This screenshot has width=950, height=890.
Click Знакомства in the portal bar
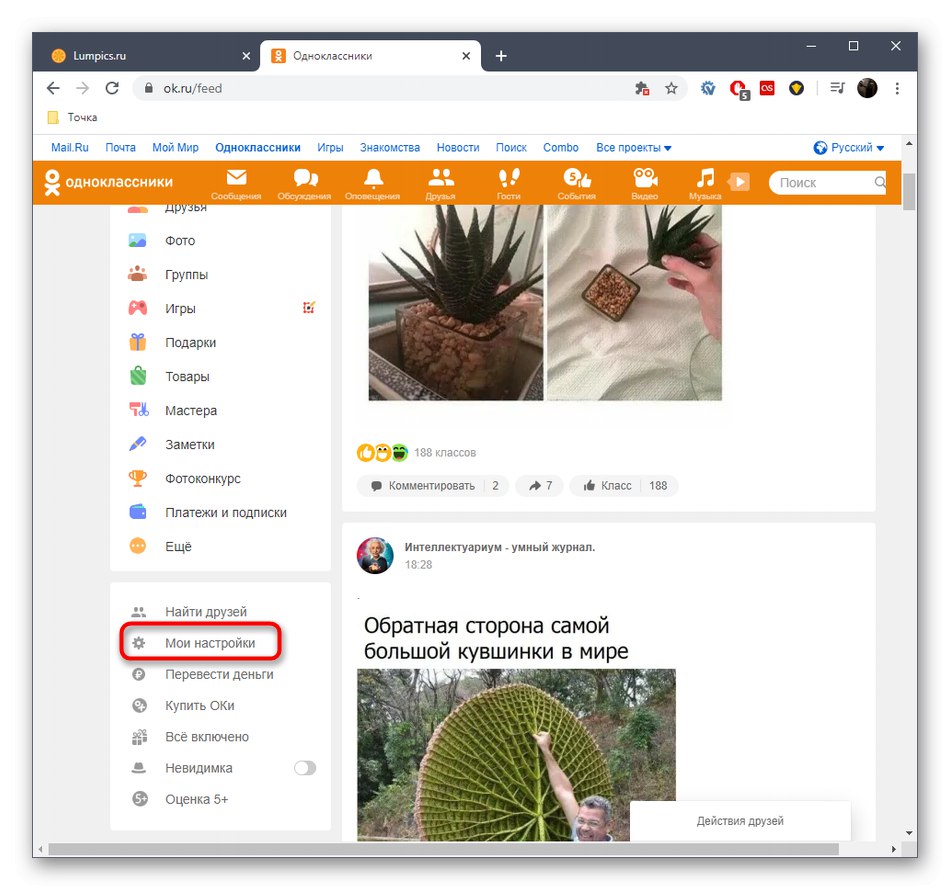pos(390,147)
